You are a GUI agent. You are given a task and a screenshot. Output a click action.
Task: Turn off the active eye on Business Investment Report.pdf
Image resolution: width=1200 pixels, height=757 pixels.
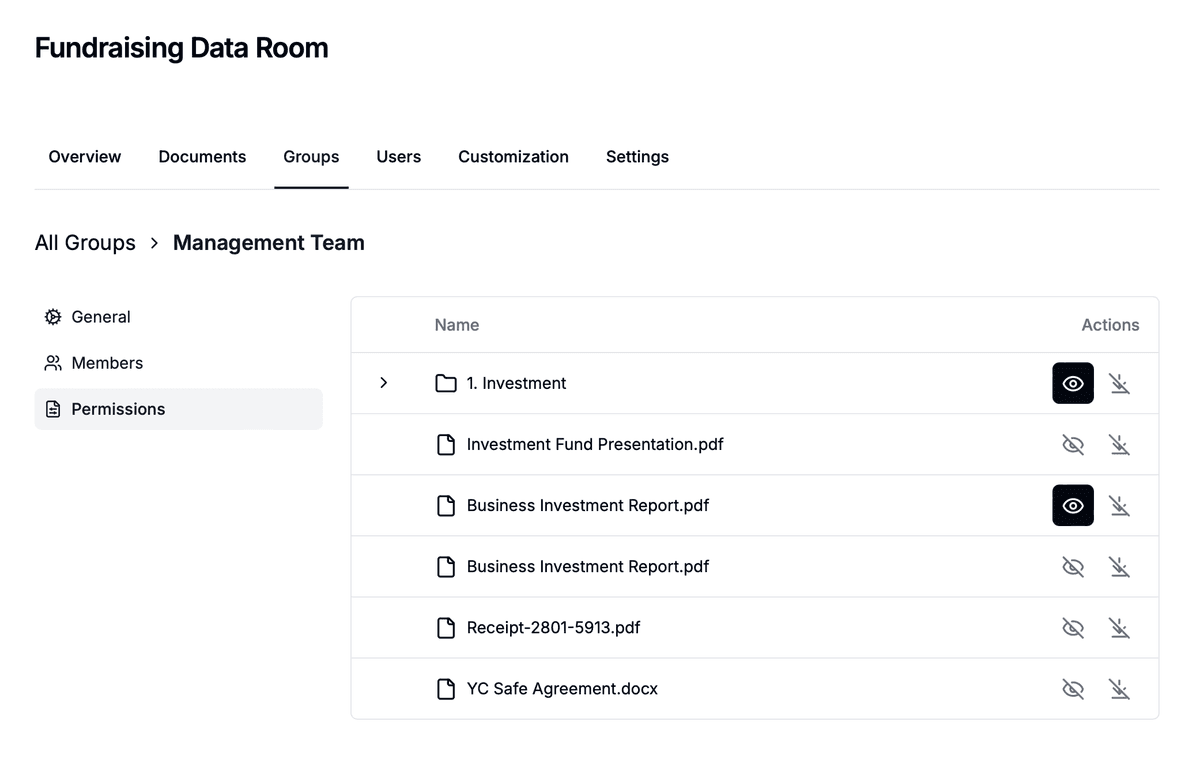point(1072,506)
